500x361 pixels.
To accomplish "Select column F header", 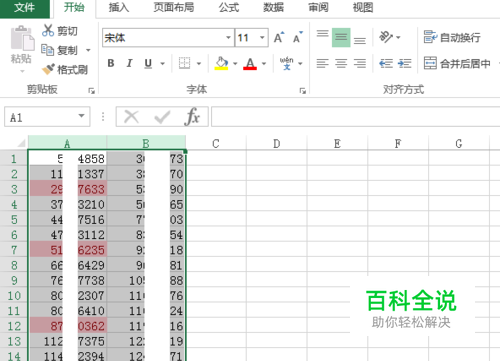I will click(398, 143).
